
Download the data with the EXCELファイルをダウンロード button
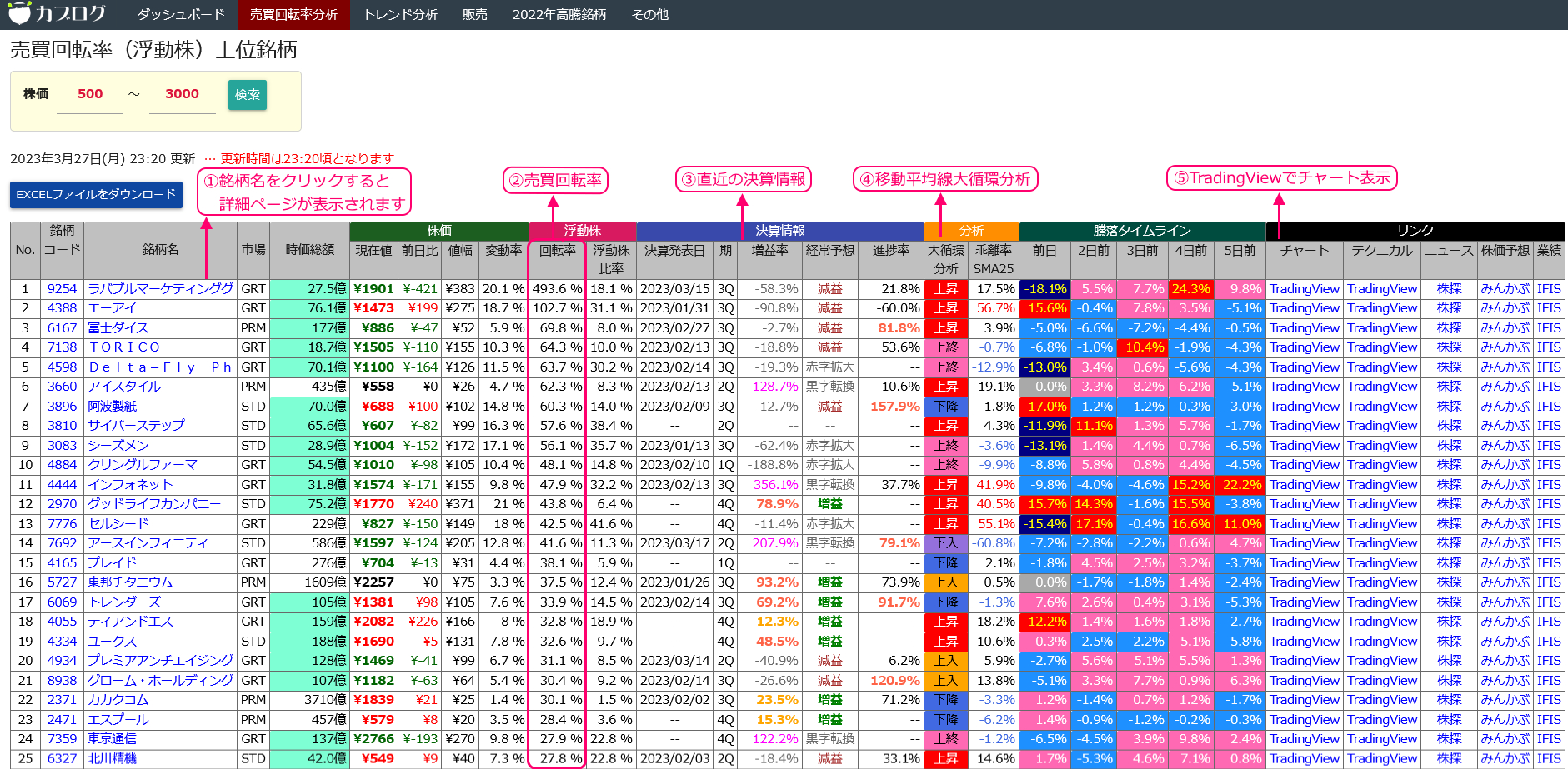(96, 195)
